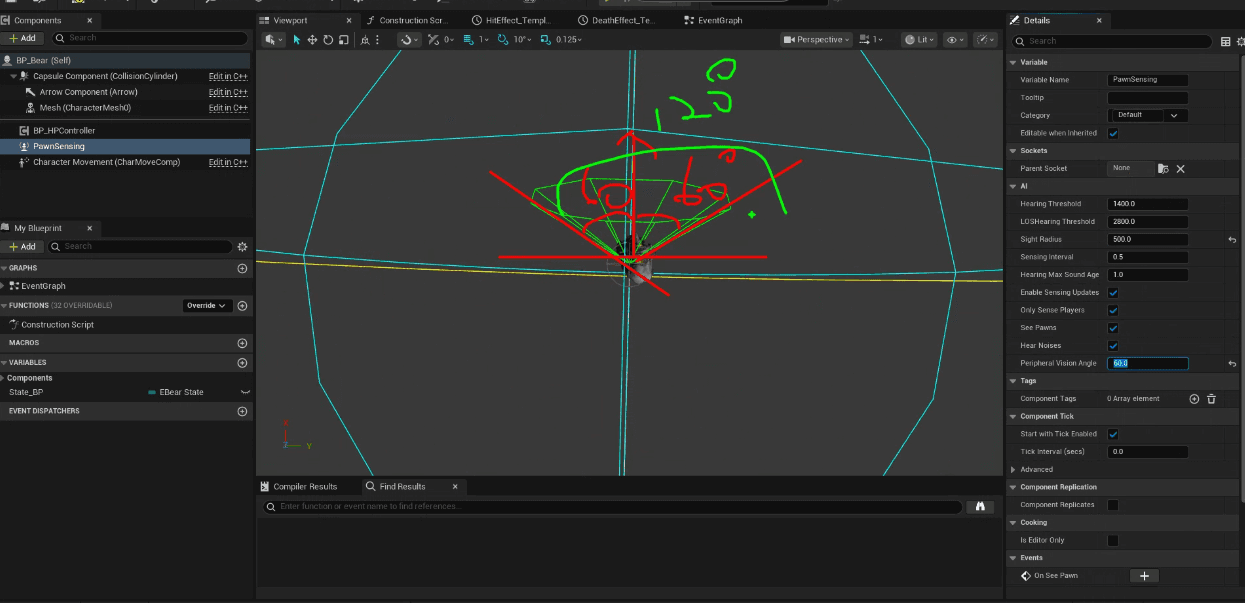
Task: Click closed-eye visibility icon for State_BP variable
Action: pos(244,392)
